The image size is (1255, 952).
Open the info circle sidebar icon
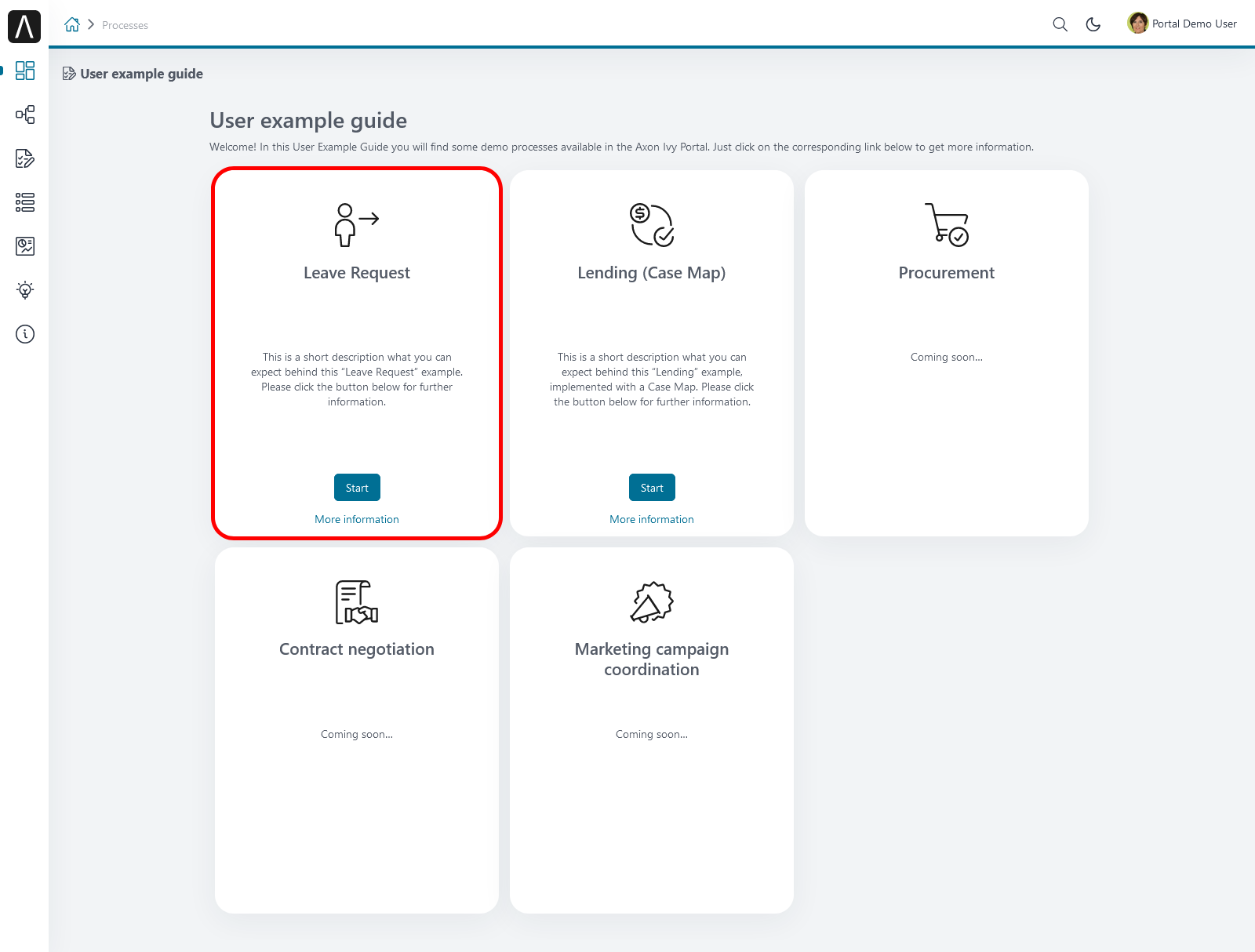(25, 334)
